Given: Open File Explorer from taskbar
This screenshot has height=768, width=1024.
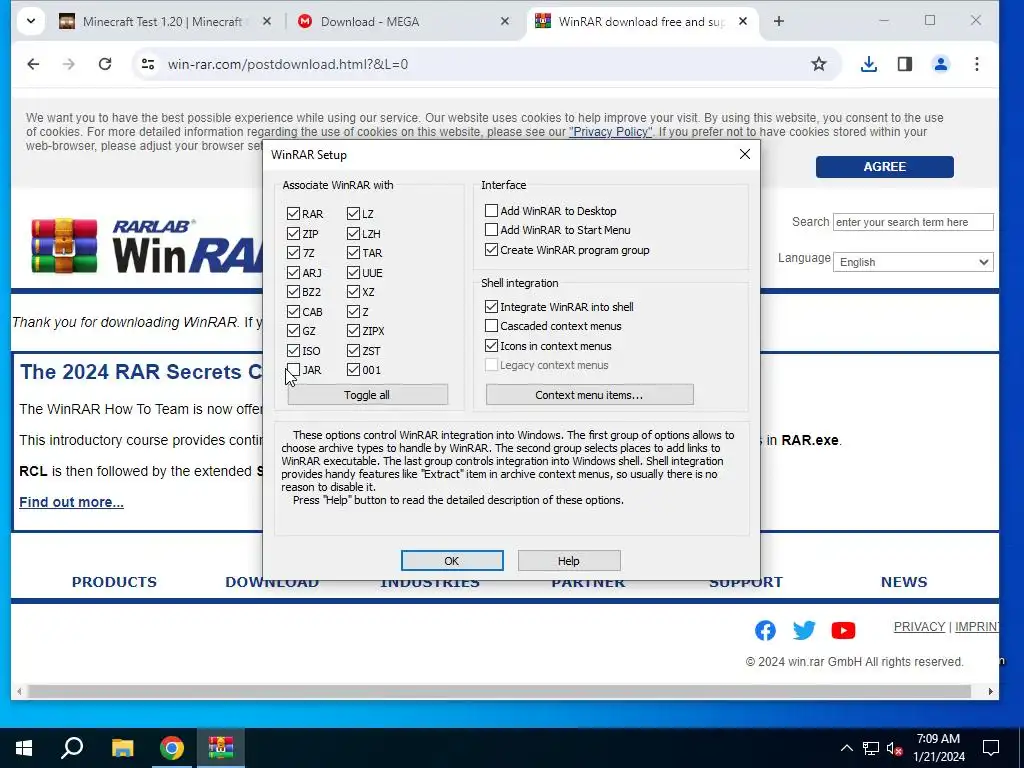Looking at the screenshot, I should tap(122, 748).
